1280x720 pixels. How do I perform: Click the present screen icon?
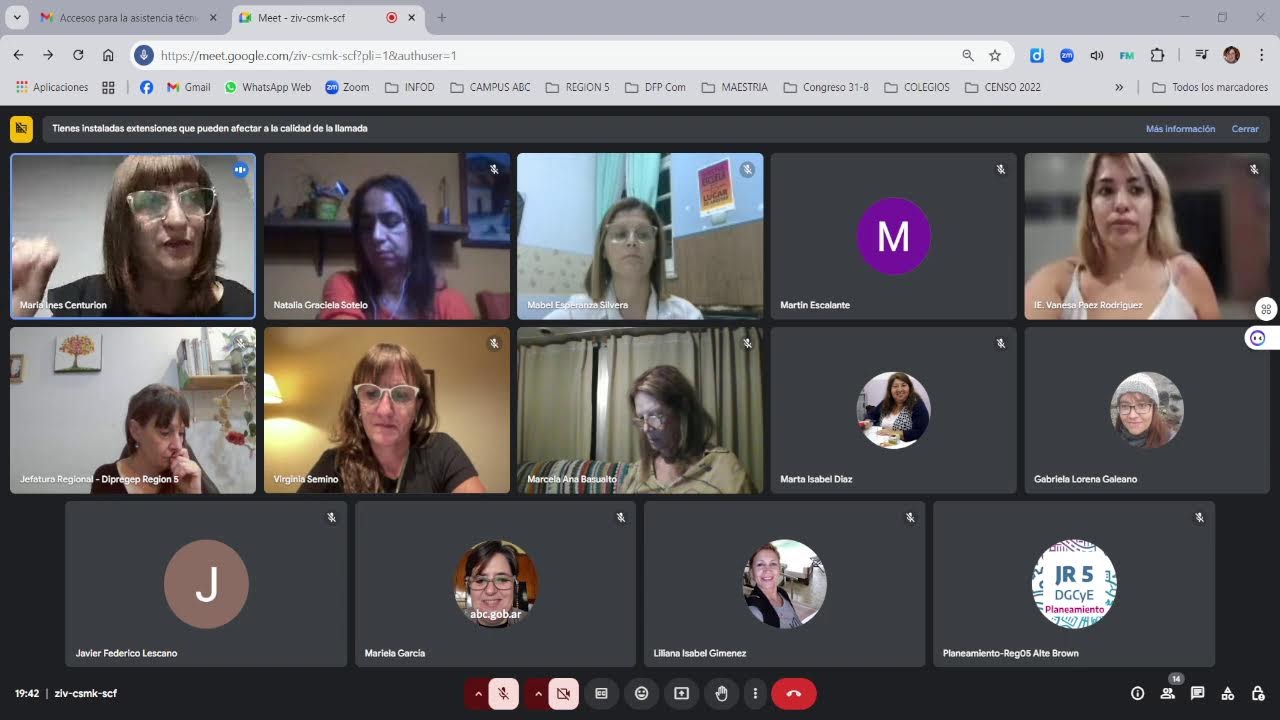click(x=681, y=693)
